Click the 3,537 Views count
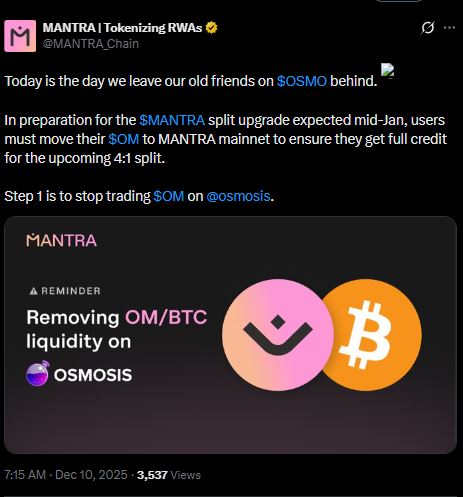The height and width of the screenshot is (497, 463). point(169,475)
